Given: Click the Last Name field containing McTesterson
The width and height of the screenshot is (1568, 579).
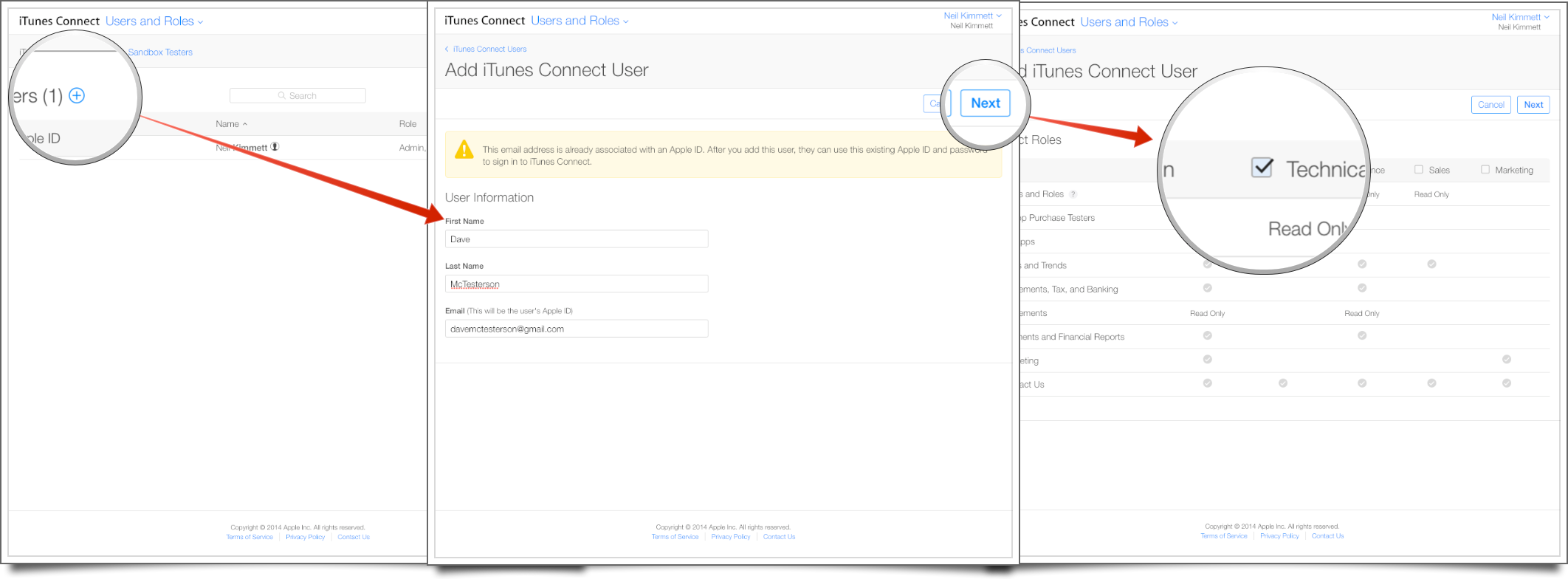Looking at the screenshot, I should 577,284.
